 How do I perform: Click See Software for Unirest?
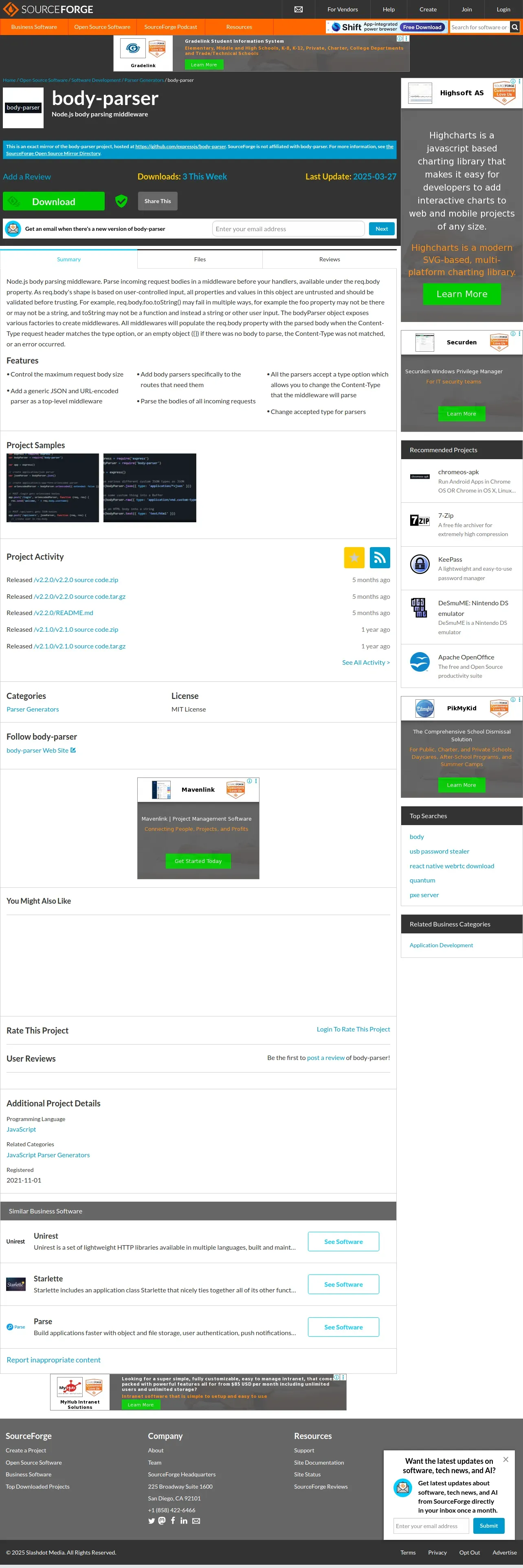343,1242
